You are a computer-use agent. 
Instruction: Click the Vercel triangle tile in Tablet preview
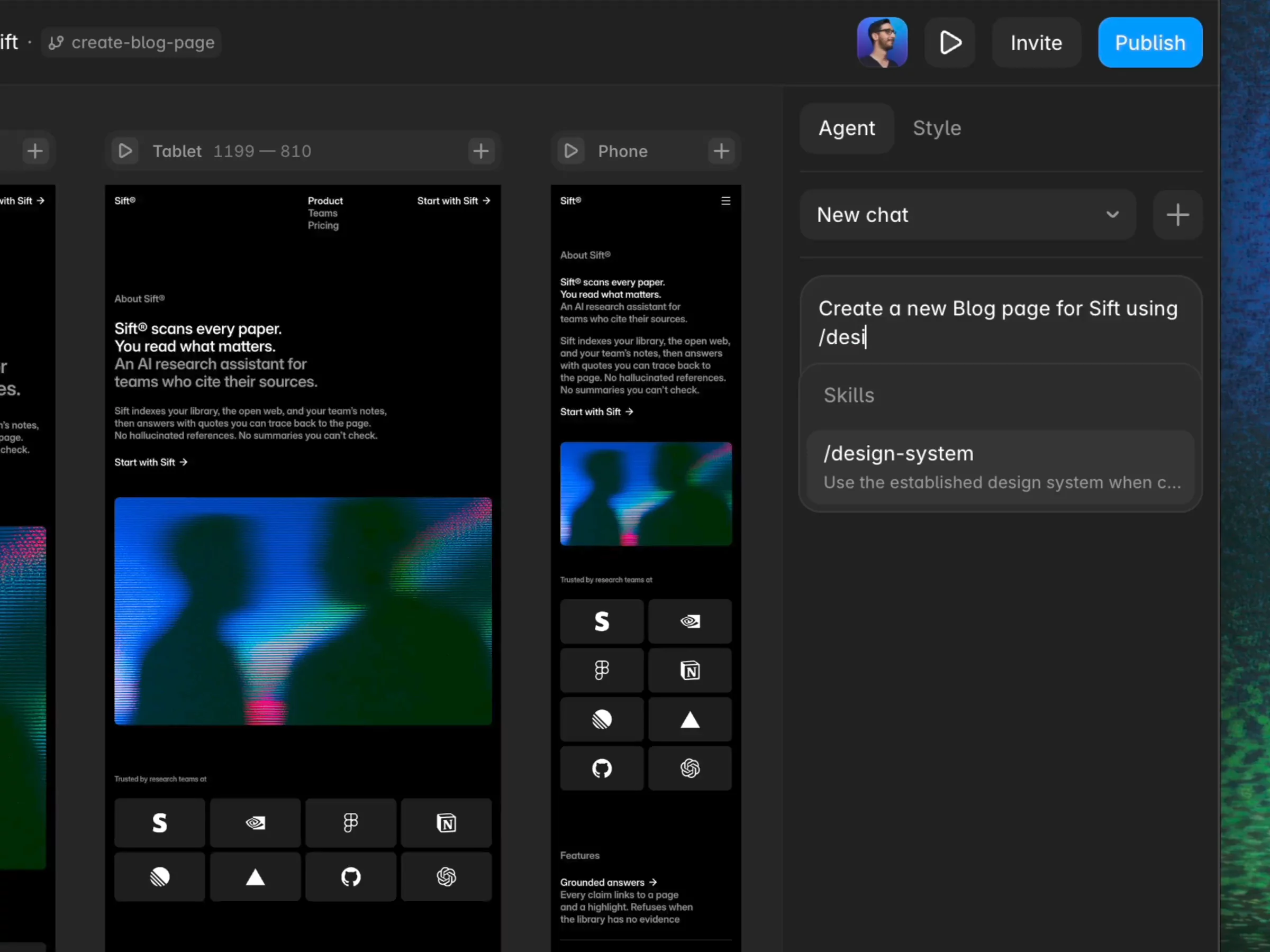tap(256, 877)
